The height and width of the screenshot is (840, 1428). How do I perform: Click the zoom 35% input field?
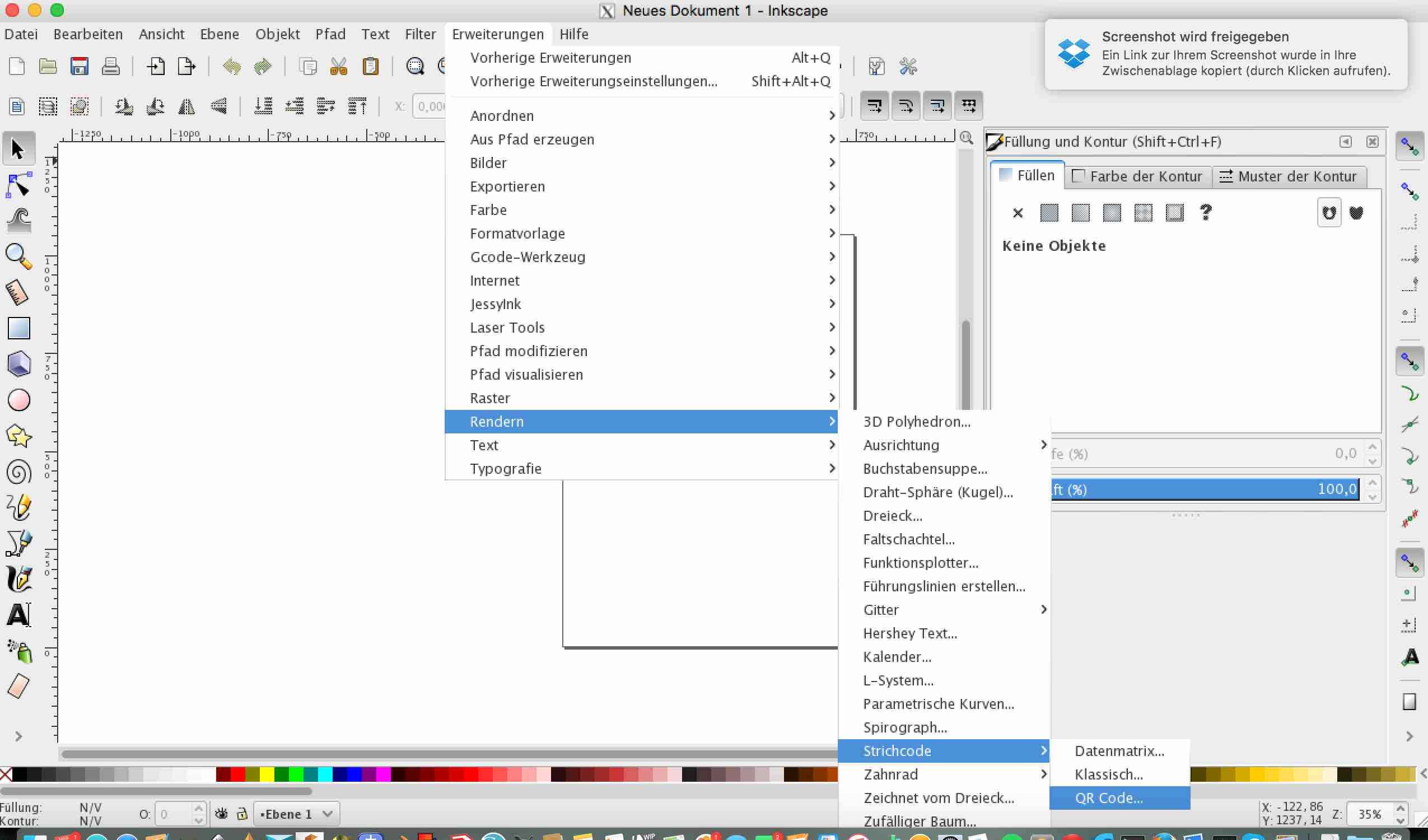click(x=1370, y=814)
